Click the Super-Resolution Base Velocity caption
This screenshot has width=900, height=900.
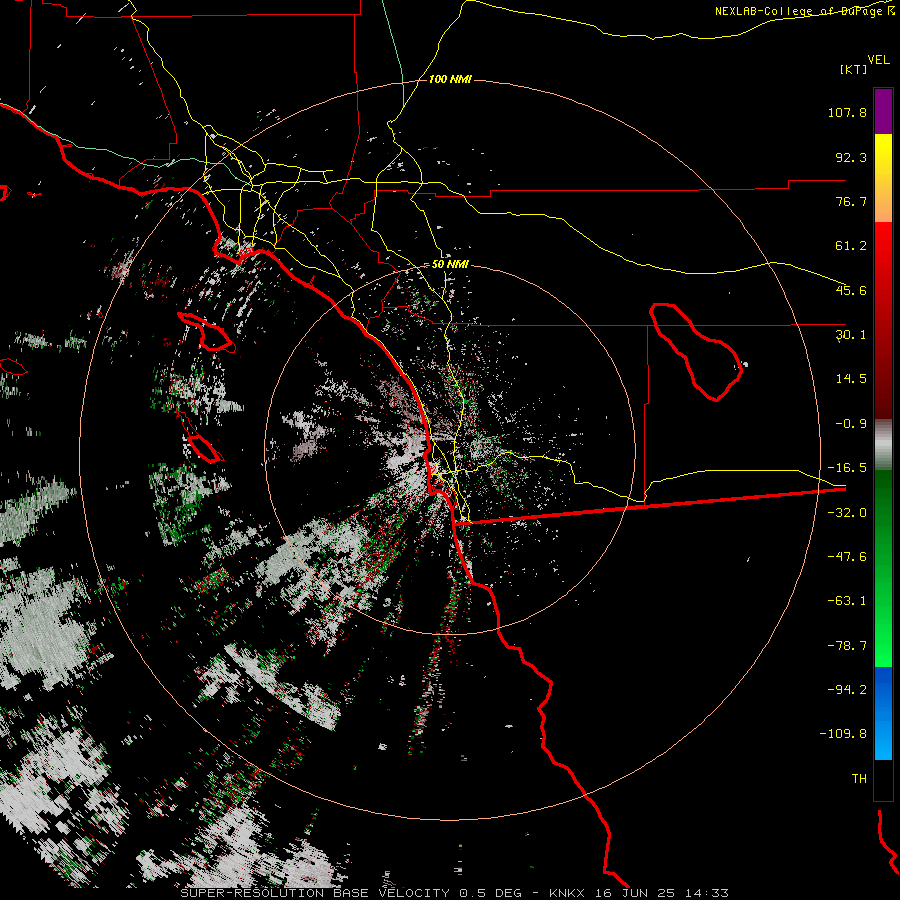point(455,893)
